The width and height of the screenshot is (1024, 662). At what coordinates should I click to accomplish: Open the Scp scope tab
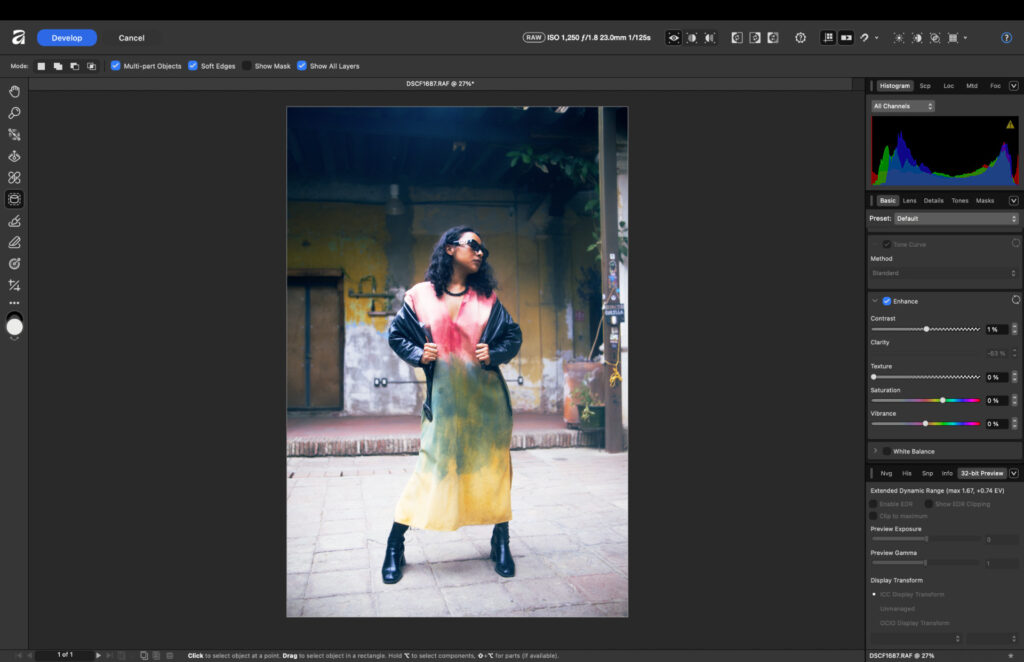925,86
